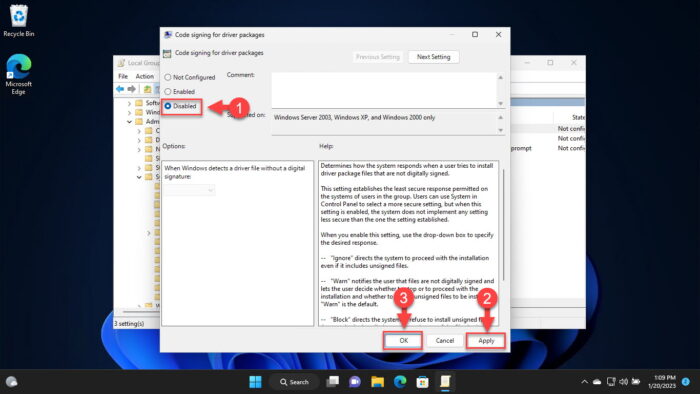Show hidden icons in the system tray

584,382
